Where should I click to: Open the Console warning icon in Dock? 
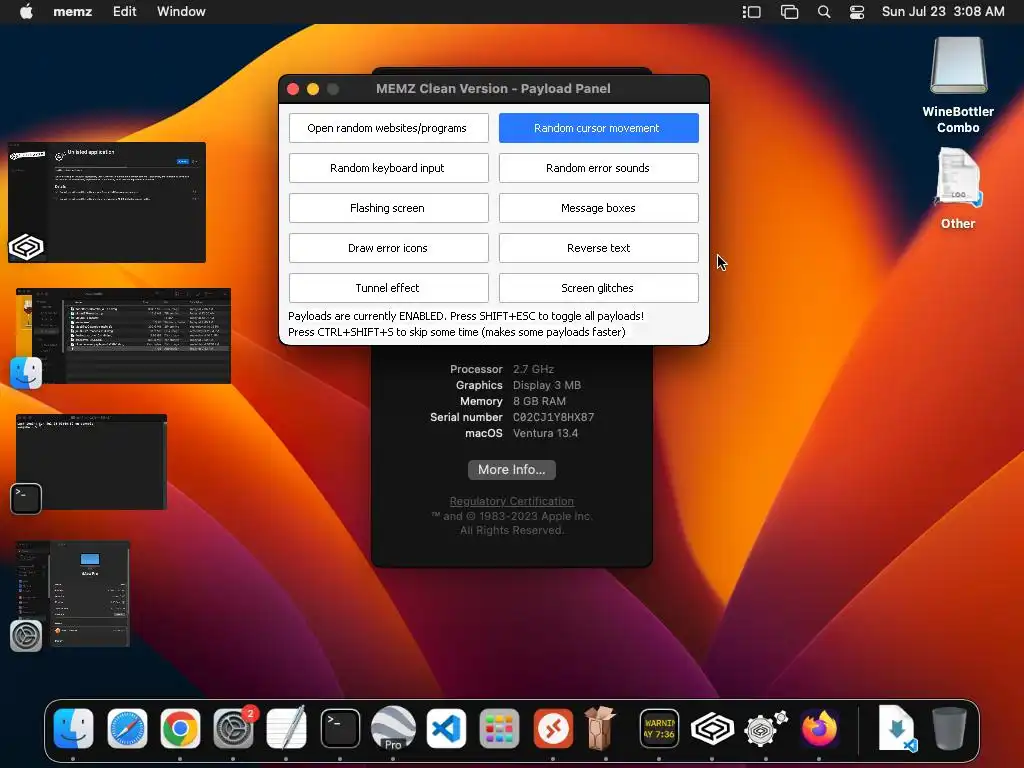(x=659, y=728)
